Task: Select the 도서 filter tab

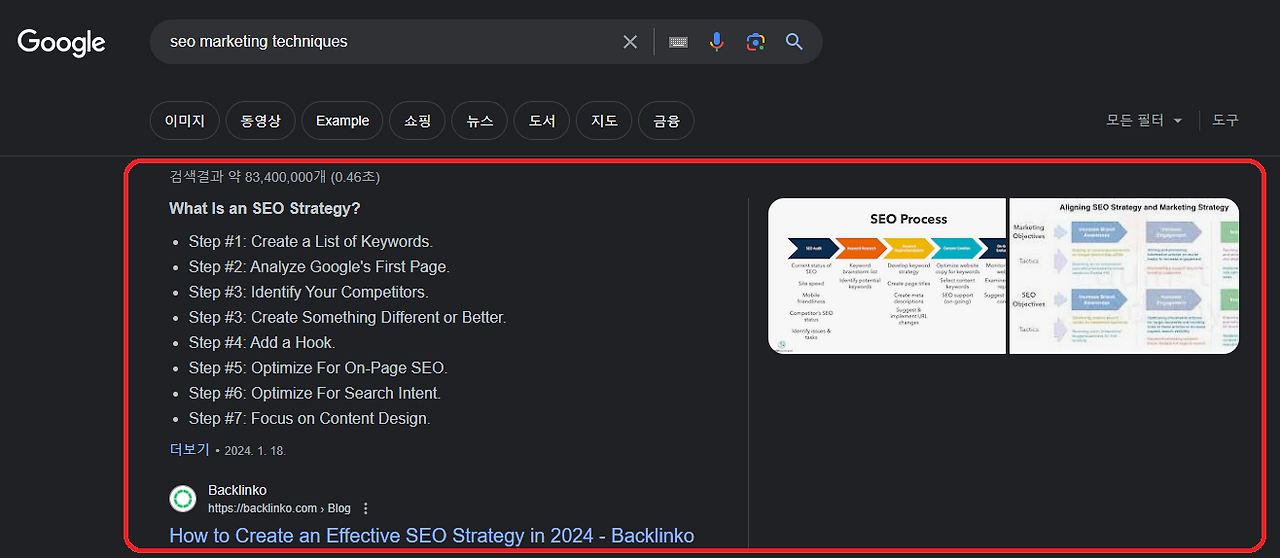Action: pos(542,121)
